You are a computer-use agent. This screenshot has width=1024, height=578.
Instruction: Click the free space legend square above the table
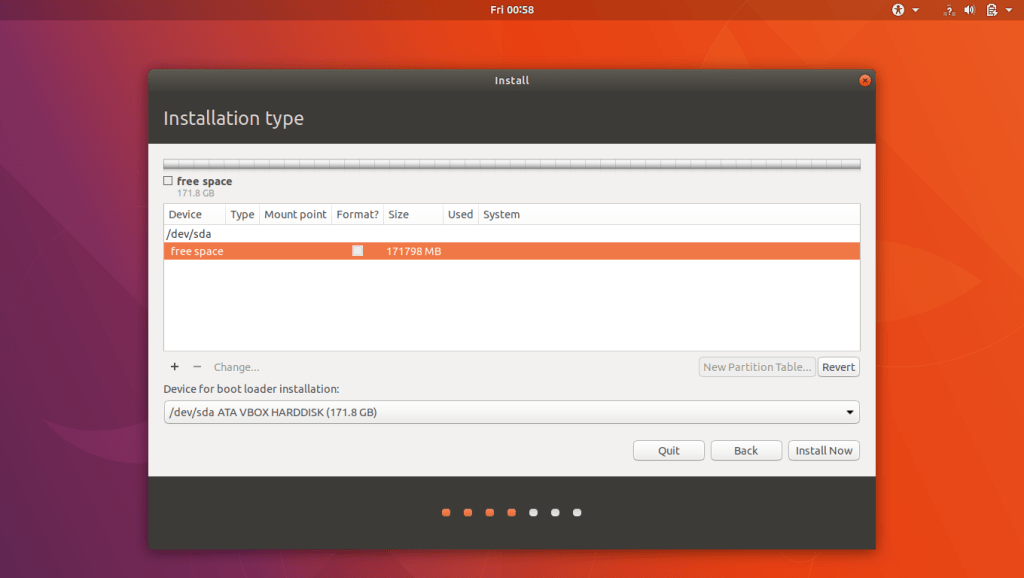pyautogui.click(x=168, y=181)
